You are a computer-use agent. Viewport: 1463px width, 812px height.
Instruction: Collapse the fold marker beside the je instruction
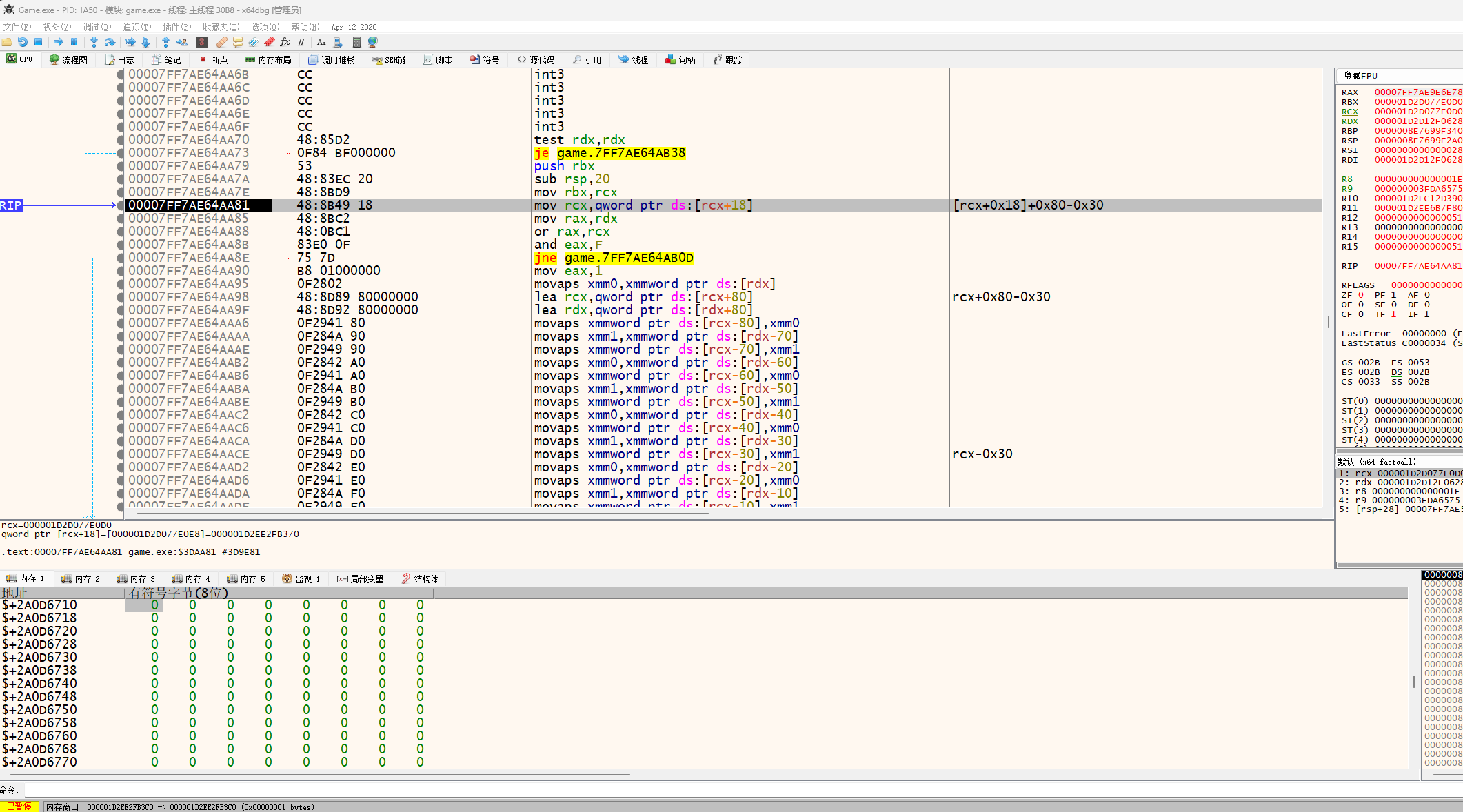pos(288,153)
